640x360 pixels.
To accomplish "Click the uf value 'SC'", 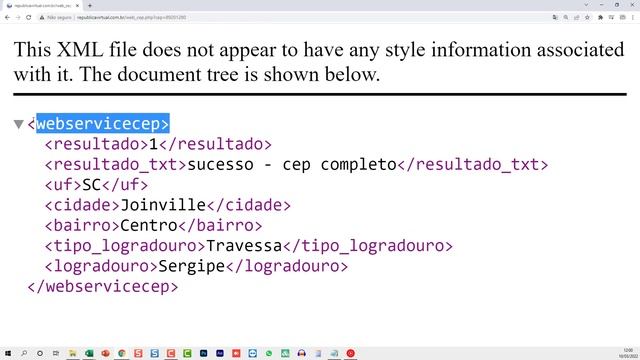I will pyautogui.click(x=91, y=185).
